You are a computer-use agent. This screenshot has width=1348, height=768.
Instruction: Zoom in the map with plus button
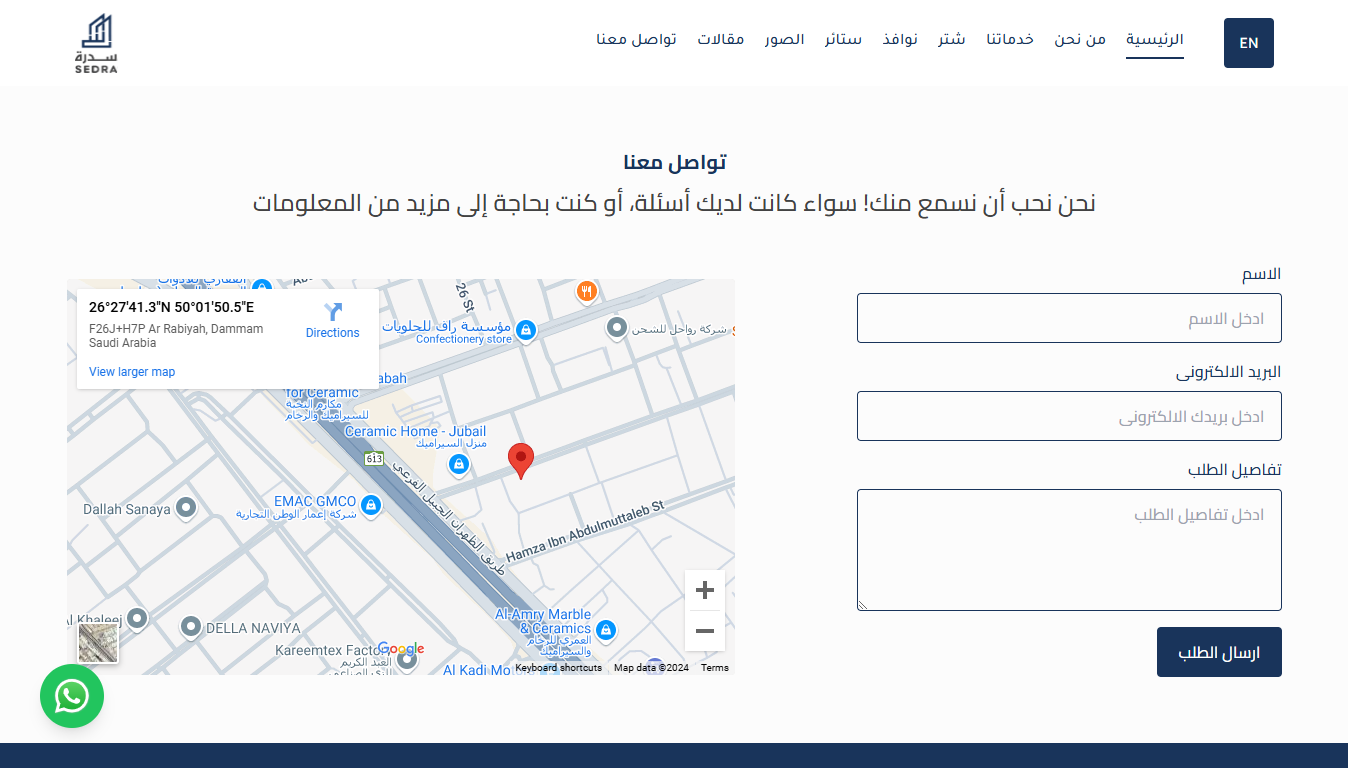coord(705,590)
